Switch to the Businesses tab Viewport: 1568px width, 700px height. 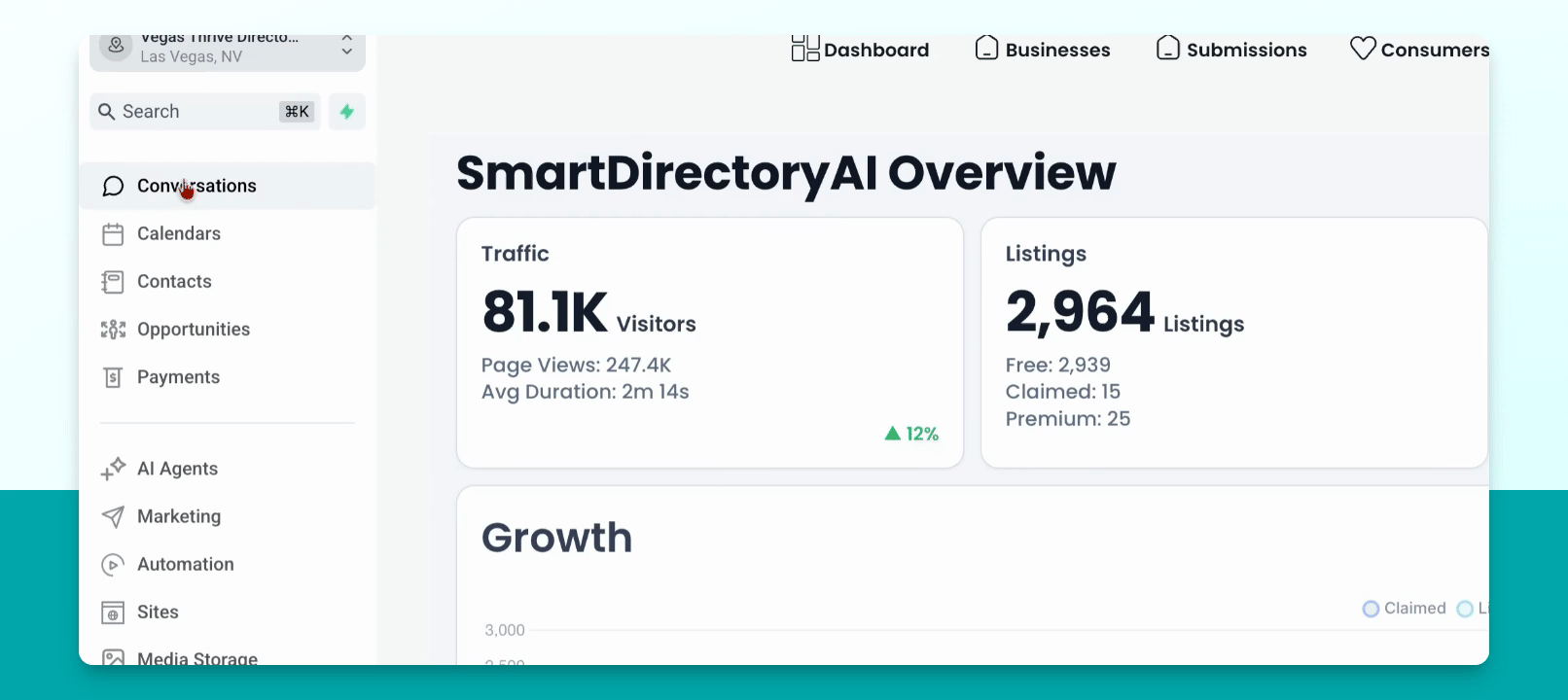tap(1043, 50)
